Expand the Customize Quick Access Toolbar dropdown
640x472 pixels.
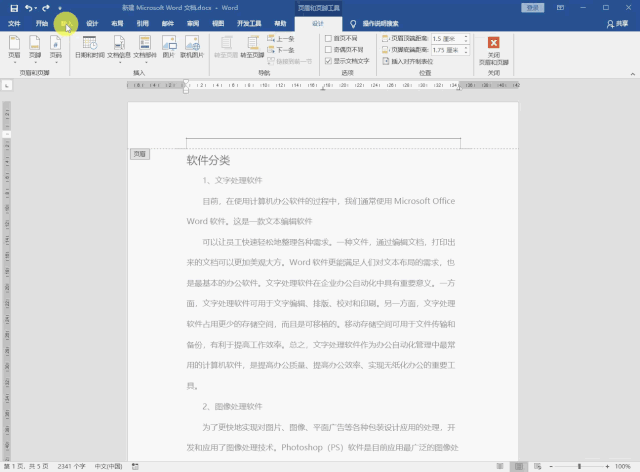click(x=60, y=8)
